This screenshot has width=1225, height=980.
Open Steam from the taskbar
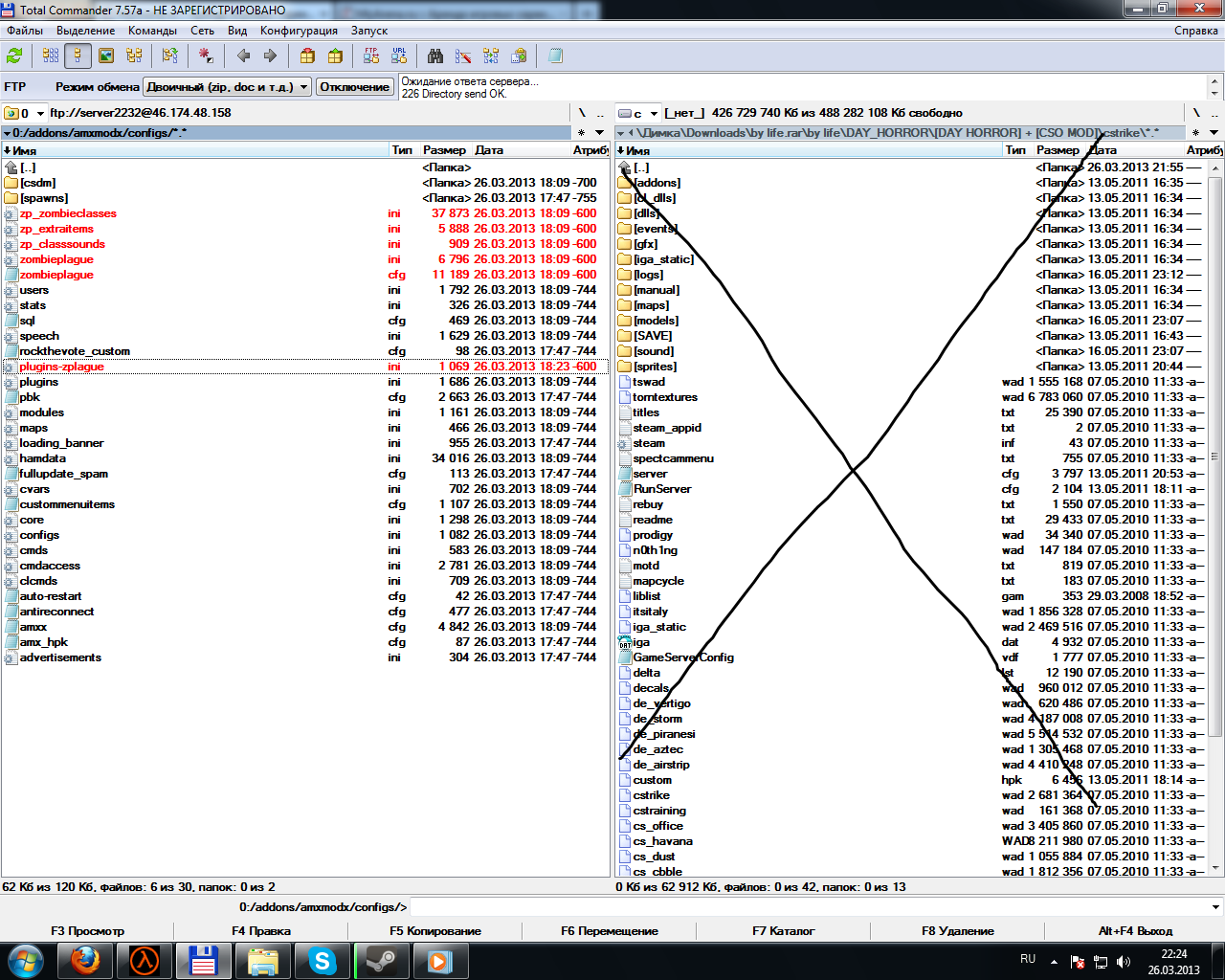pos(382,961)
